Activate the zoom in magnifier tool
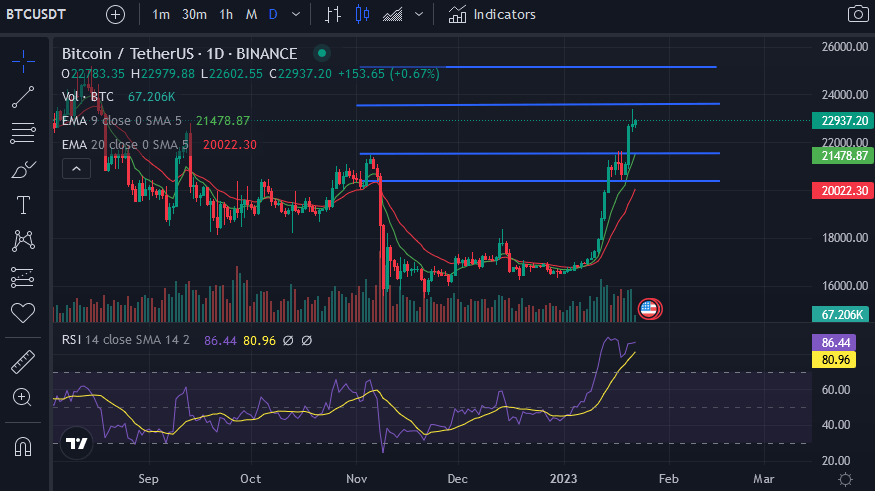This screenshot has width=875, height=491. pos(23,397)
